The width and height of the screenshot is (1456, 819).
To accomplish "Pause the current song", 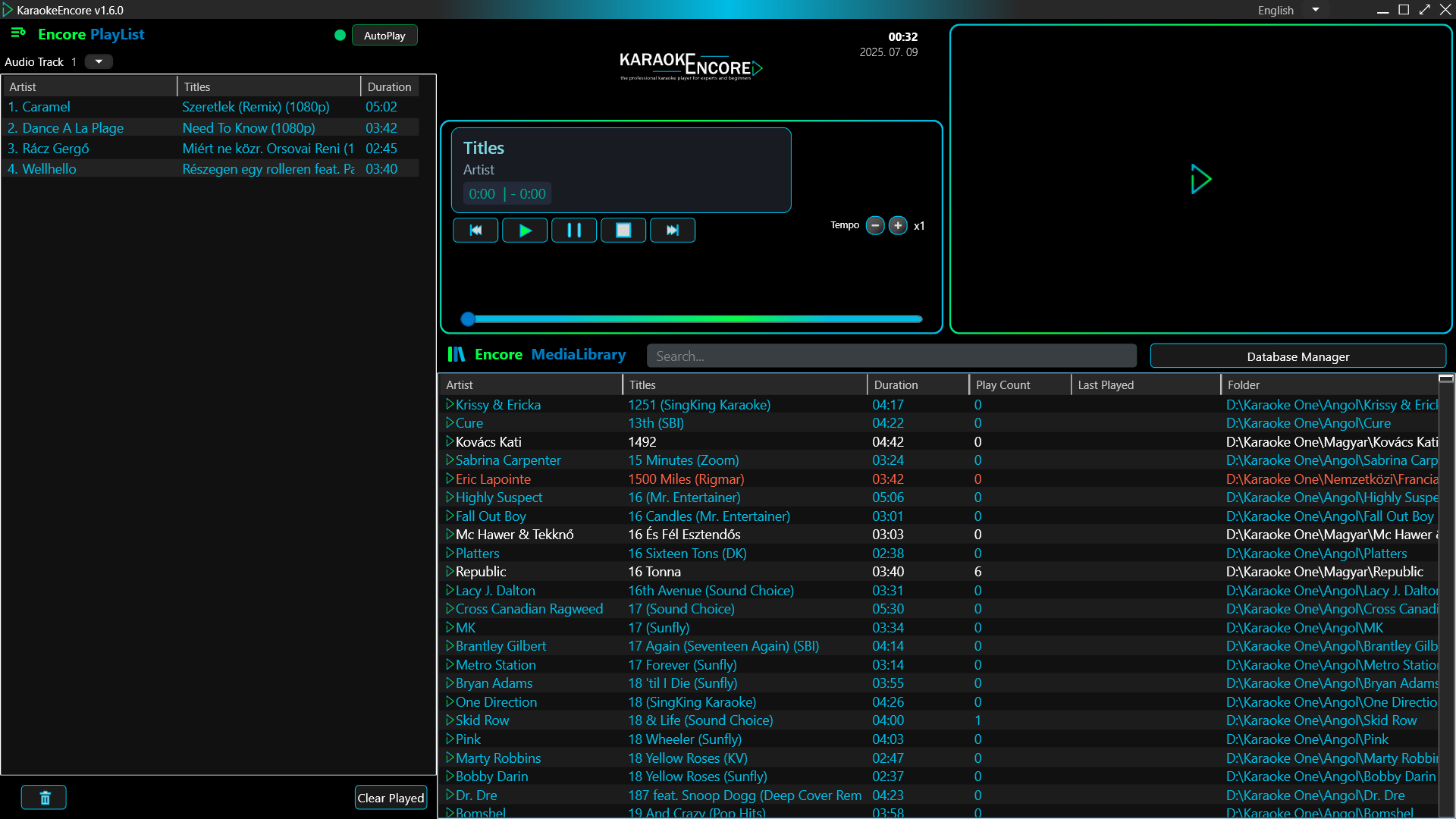I will point(574,231).
